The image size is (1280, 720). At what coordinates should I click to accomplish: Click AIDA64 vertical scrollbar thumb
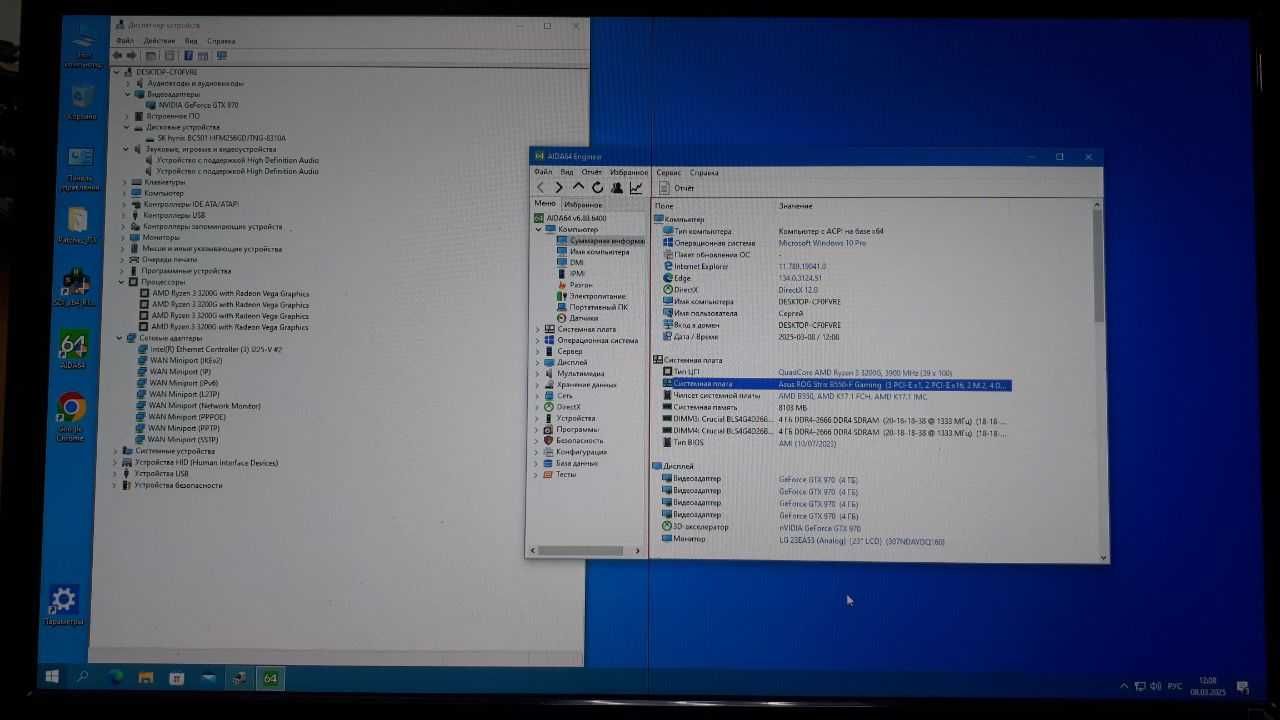coord(1098,266)
